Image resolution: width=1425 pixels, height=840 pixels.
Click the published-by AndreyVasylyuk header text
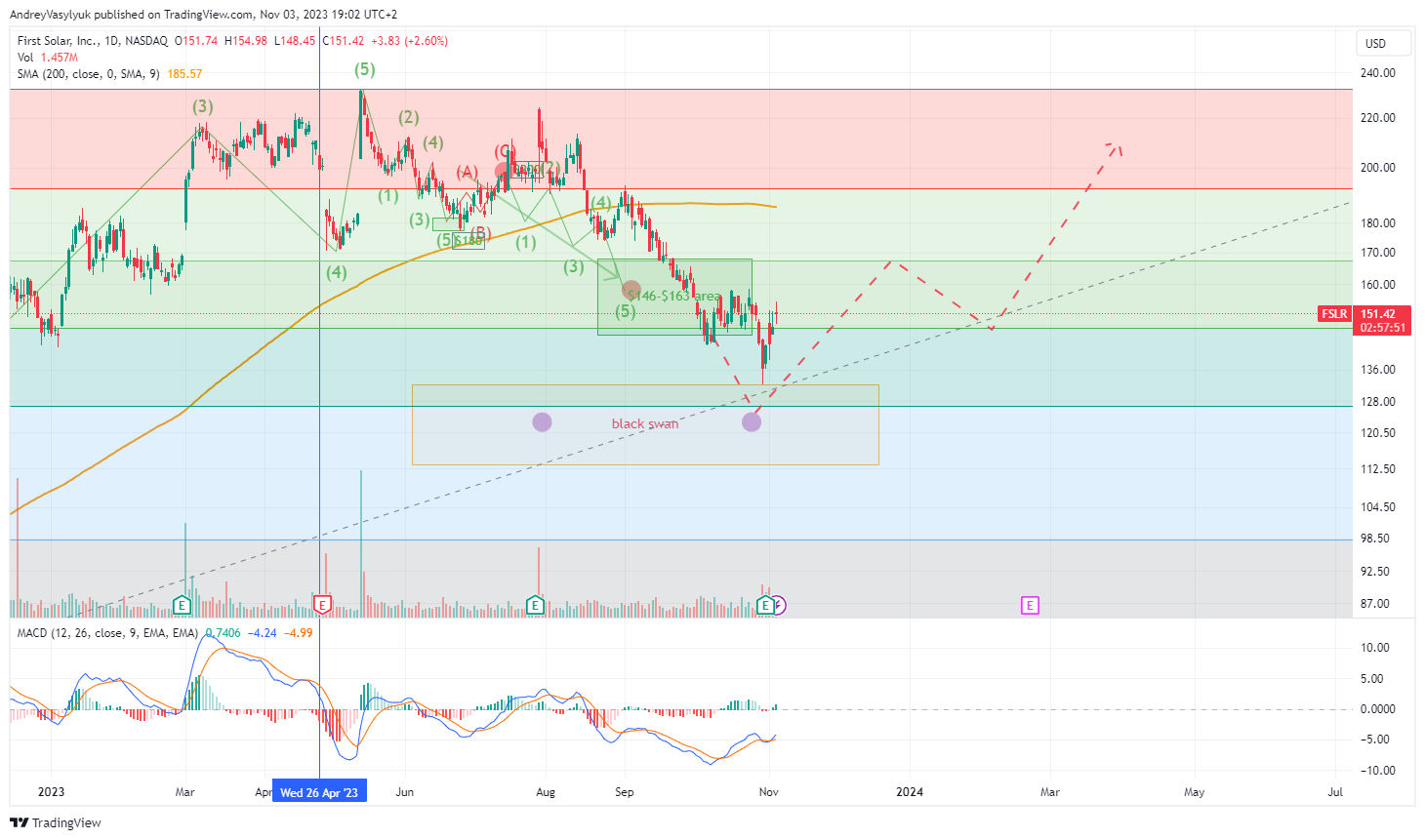coord(203,15)
